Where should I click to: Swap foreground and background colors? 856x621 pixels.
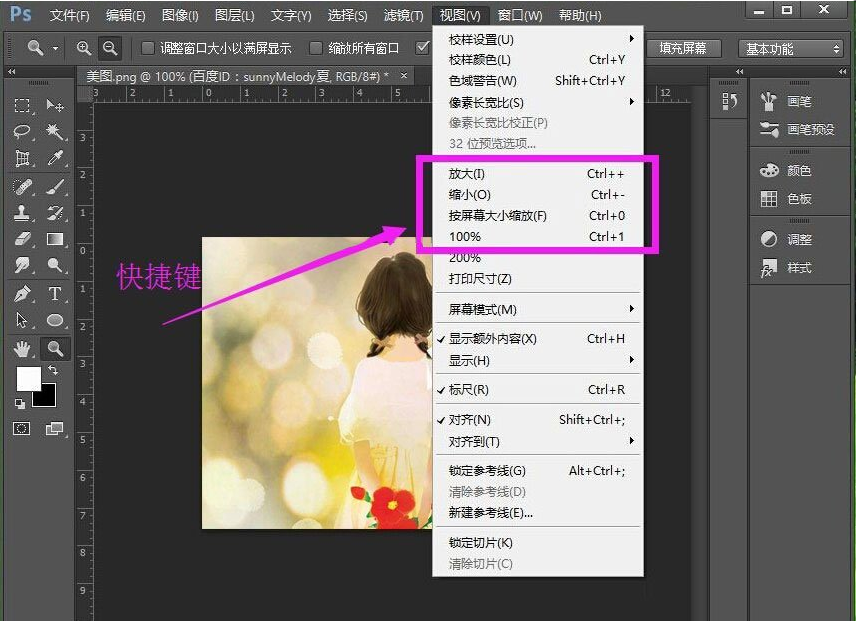[53, 370]
